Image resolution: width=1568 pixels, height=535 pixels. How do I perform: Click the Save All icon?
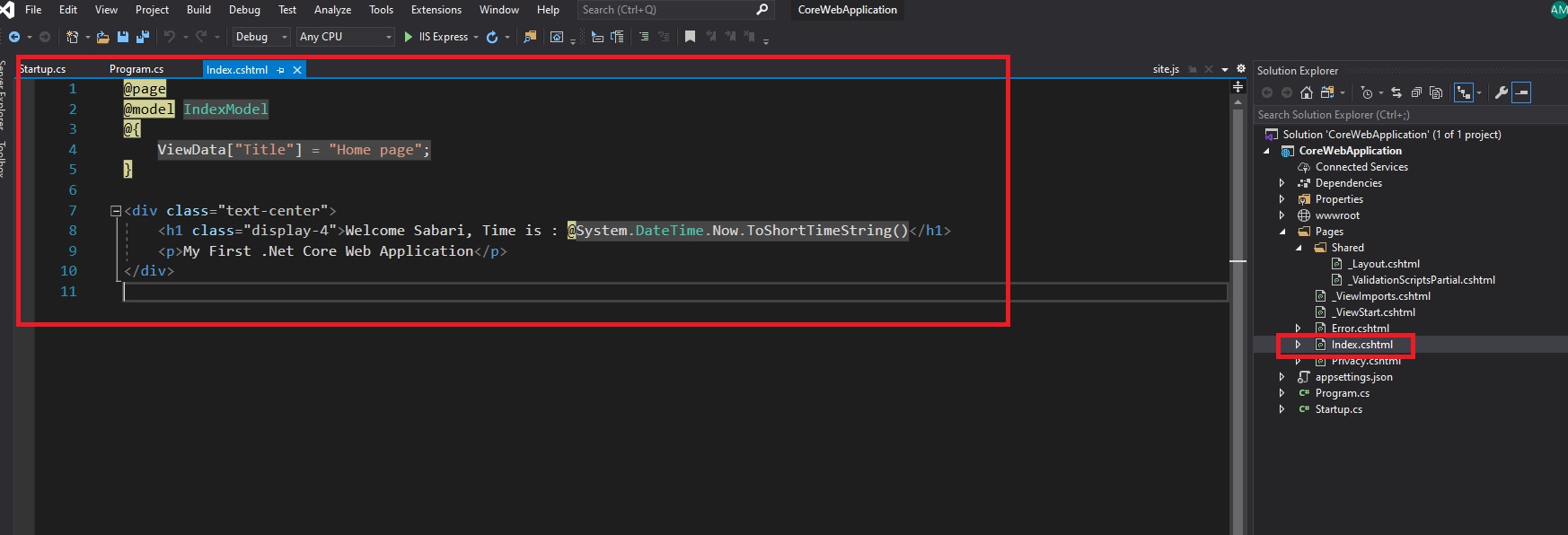point(143,37)
